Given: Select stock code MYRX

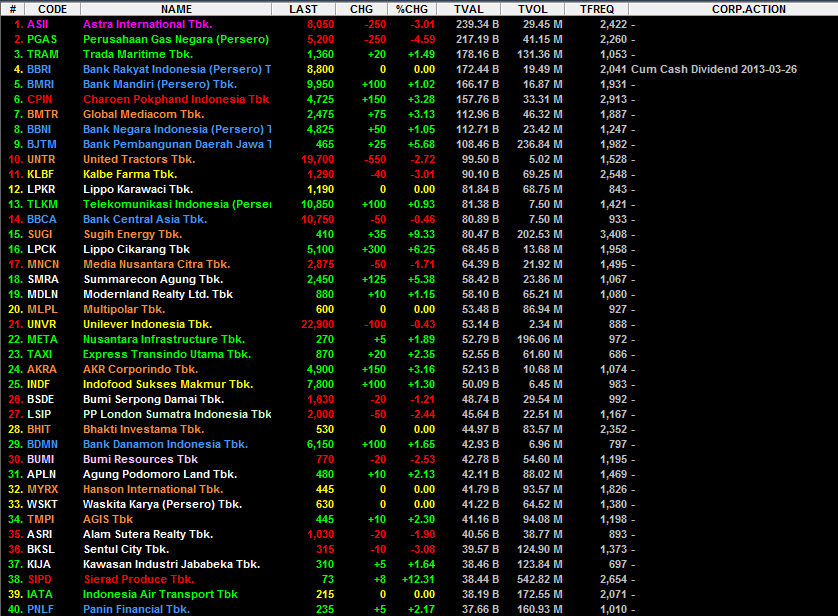Looking at the screenshot, I should point(42,489).
